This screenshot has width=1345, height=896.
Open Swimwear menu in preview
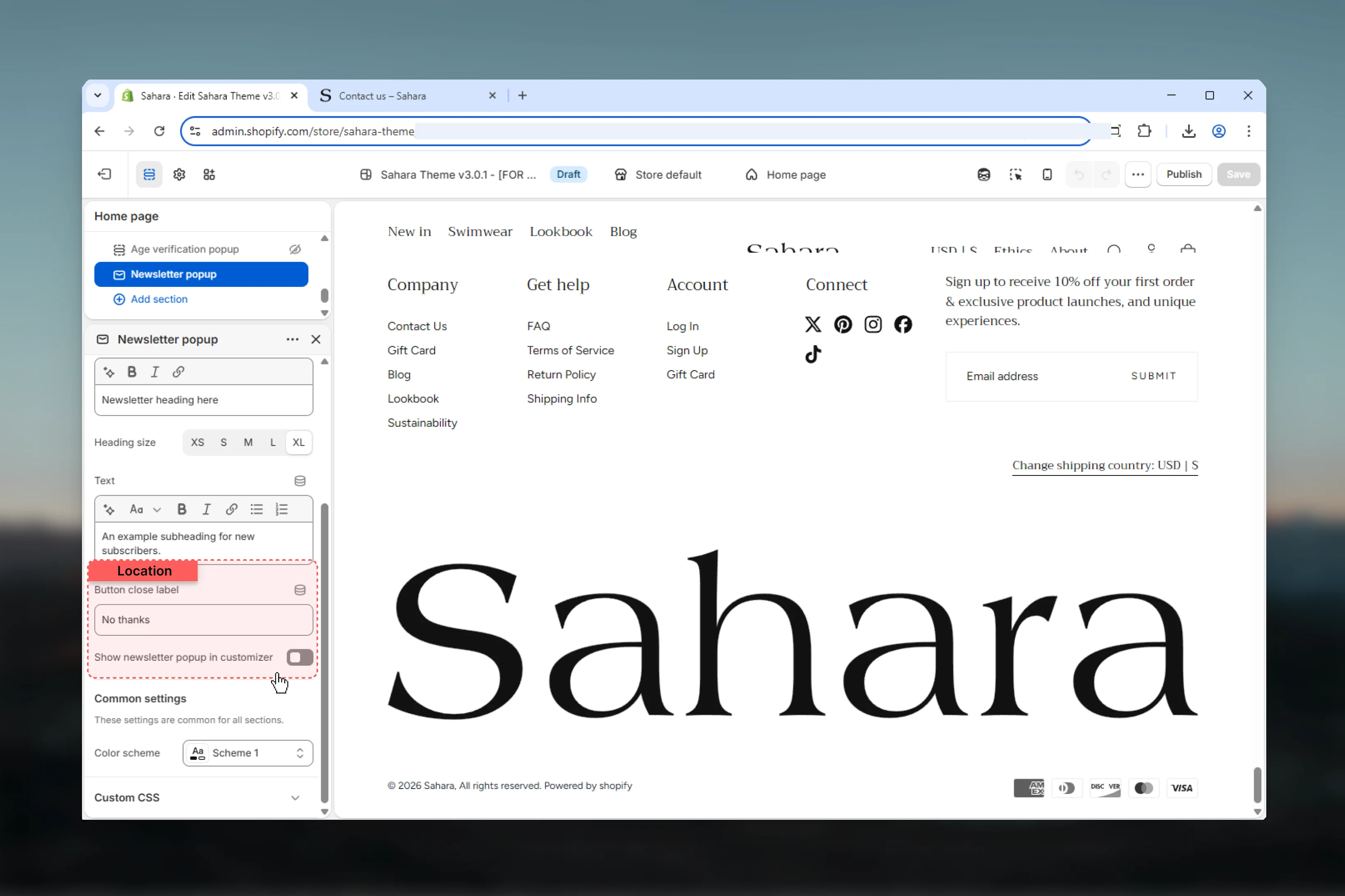480,232
